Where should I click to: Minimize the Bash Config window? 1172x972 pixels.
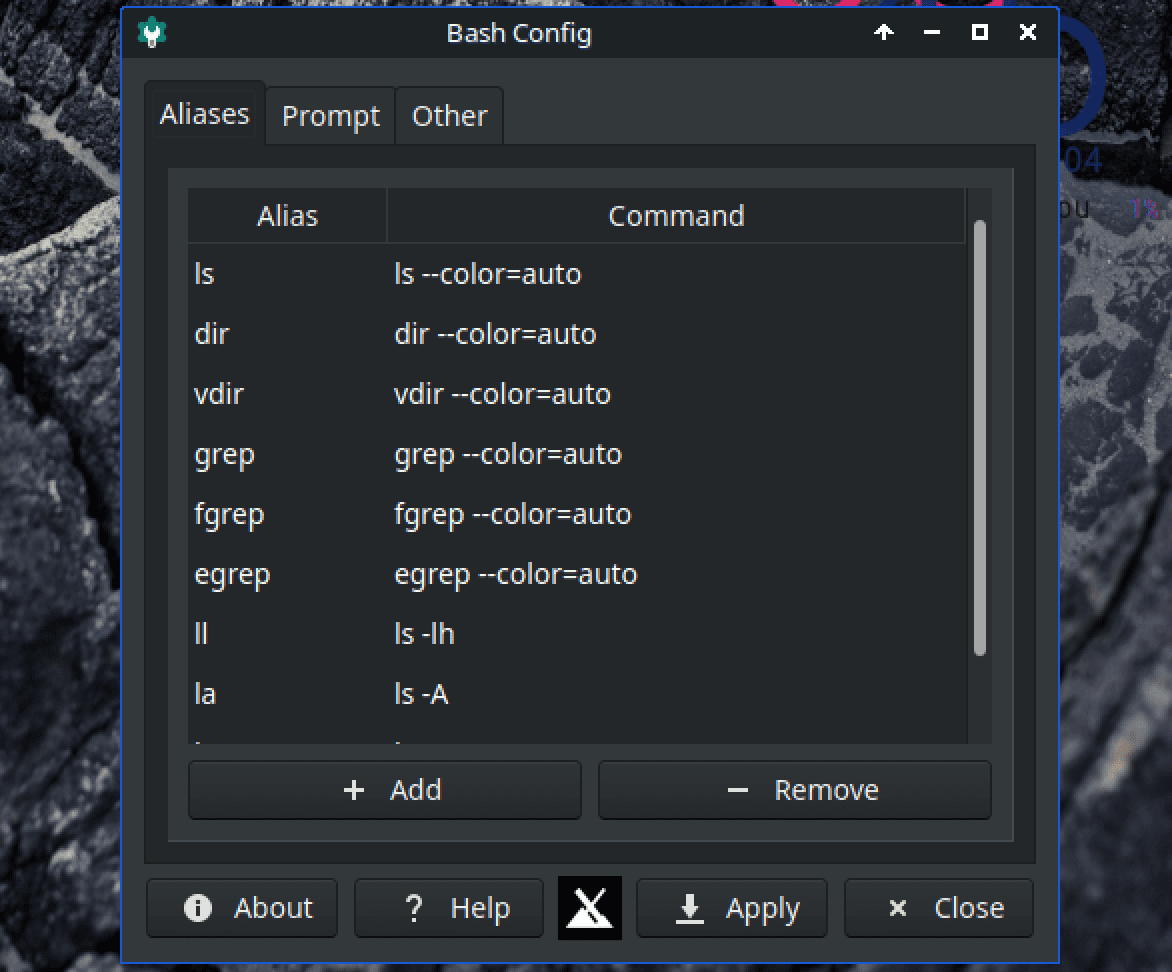pyautogui.click(x=931, y=32)
